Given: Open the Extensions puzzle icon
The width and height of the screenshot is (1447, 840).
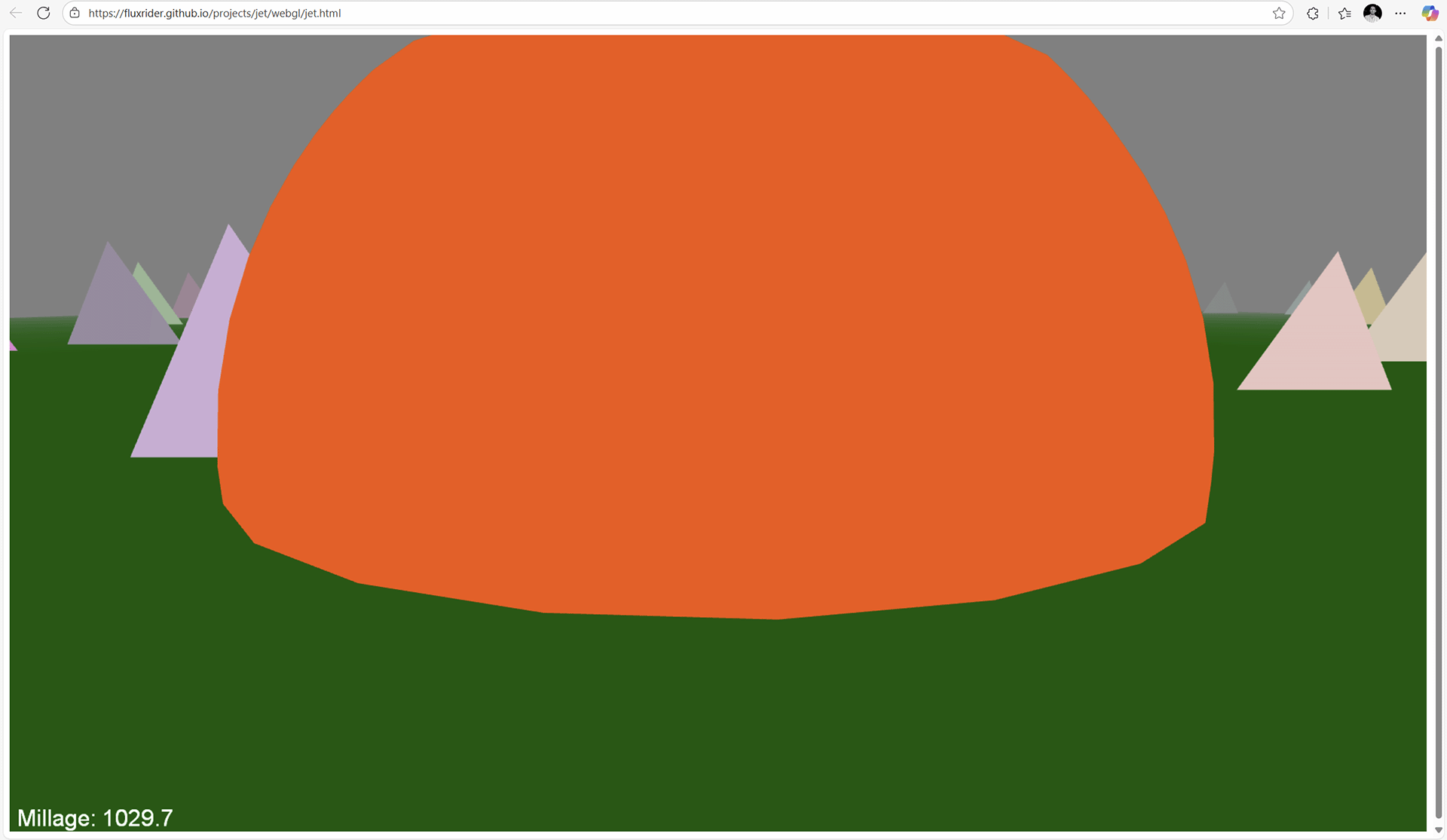Looking at the screenshot, I should [1313, 13].
